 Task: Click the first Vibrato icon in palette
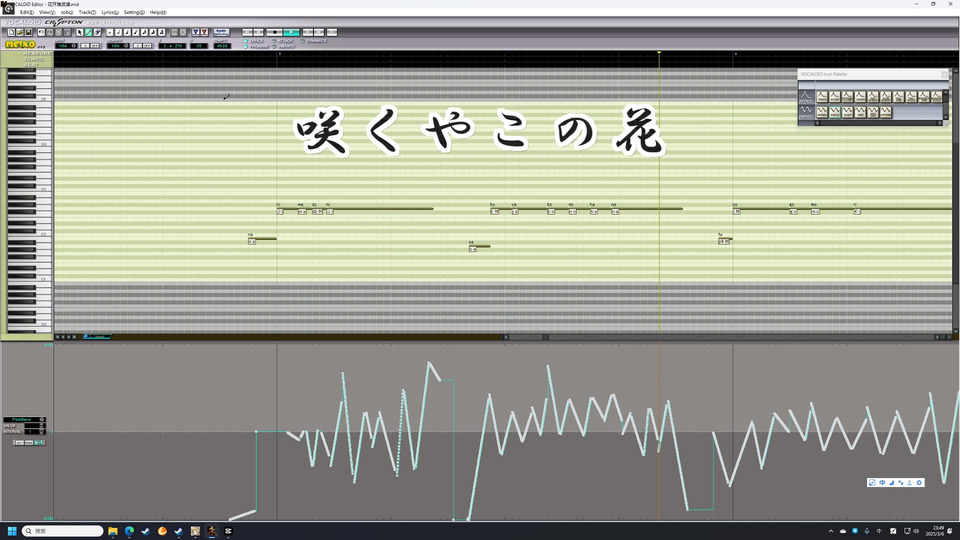point(822,112)
